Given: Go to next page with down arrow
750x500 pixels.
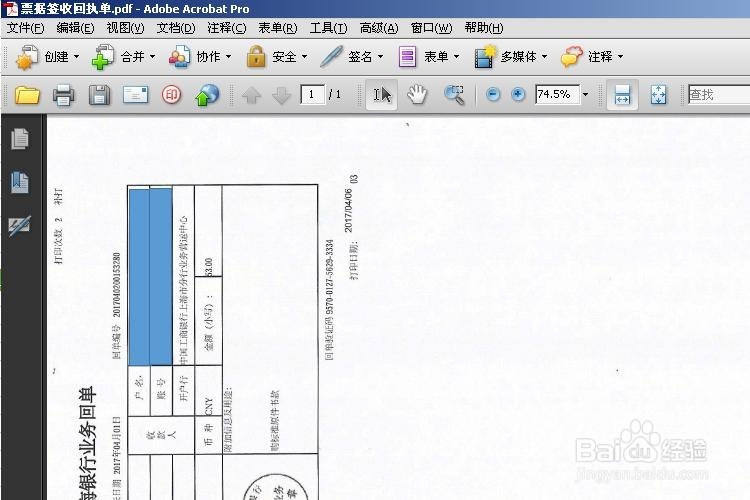Looking at the screenshot, I should (281, 95).
